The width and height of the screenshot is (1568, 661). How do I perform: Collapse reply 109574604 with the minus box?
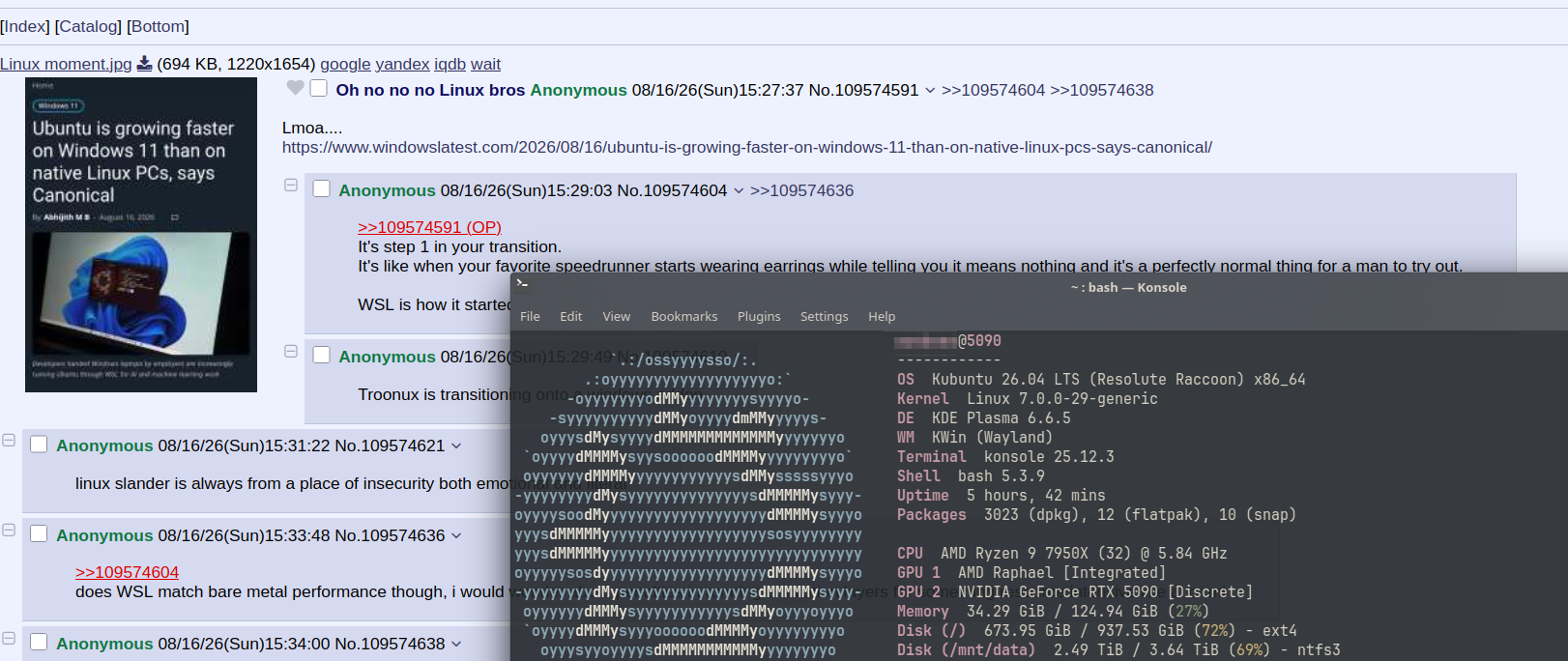[x=290, y=185]
